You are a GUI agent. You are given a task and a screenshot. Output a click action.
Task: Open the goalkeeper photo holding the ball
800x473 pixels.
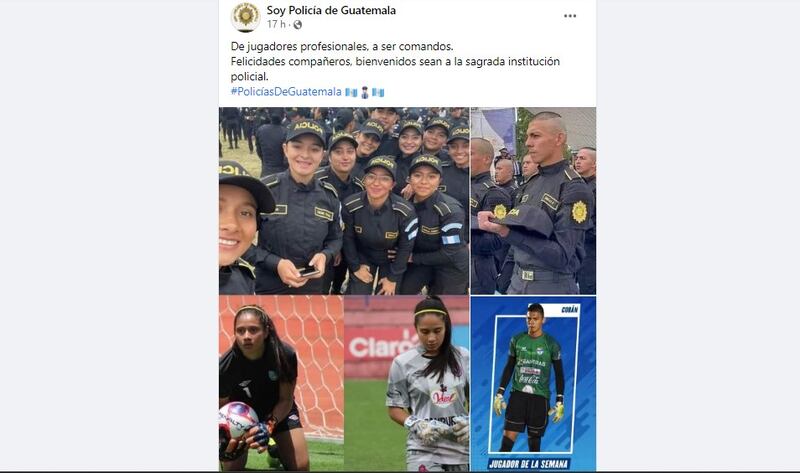281,383
